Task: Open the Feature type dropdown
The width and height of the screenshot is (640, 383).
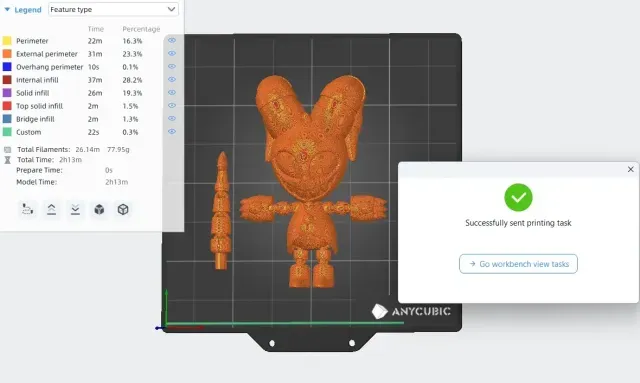Action: (x=113, y=9)
